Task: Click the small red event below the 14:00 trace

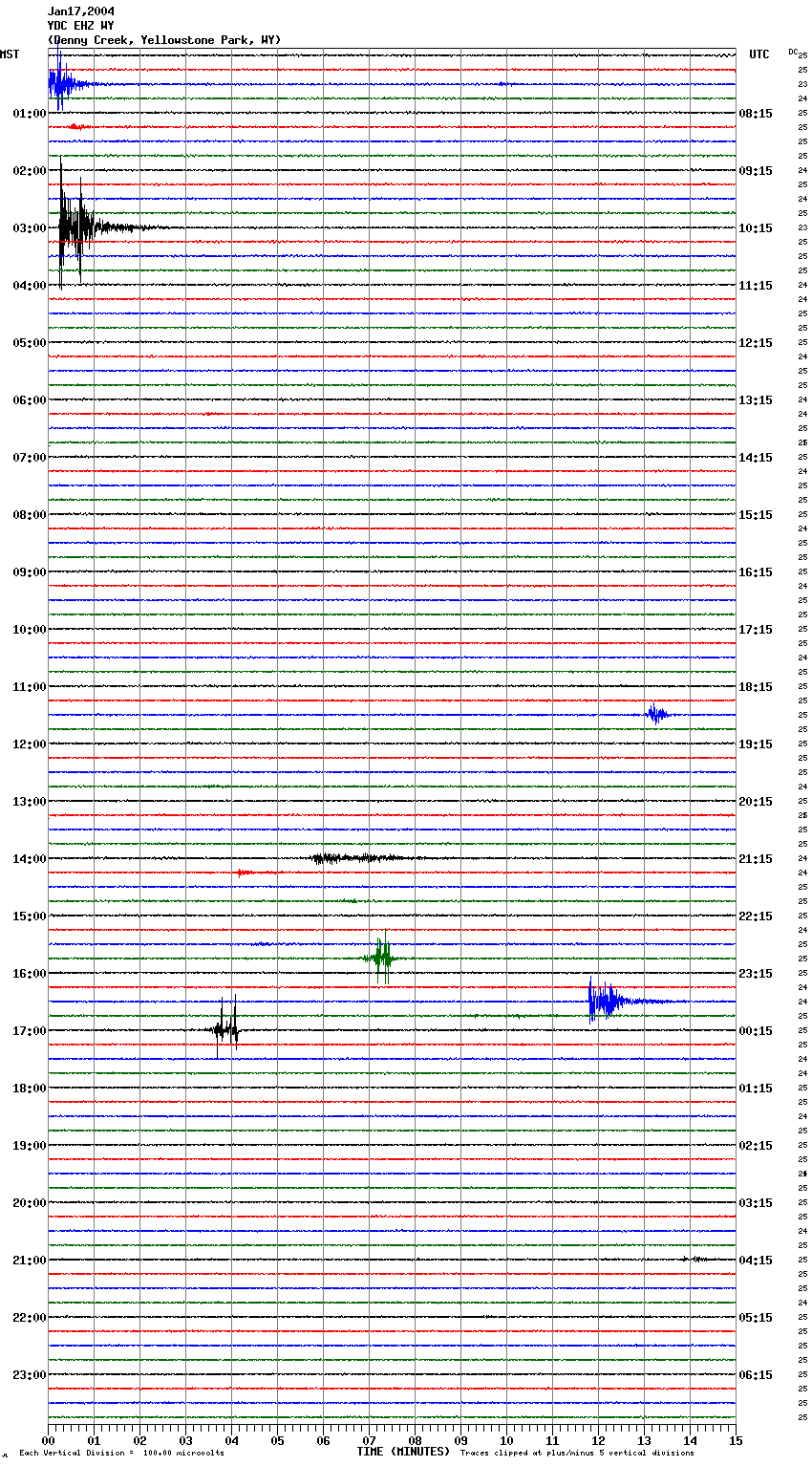Action: point(246,873)
